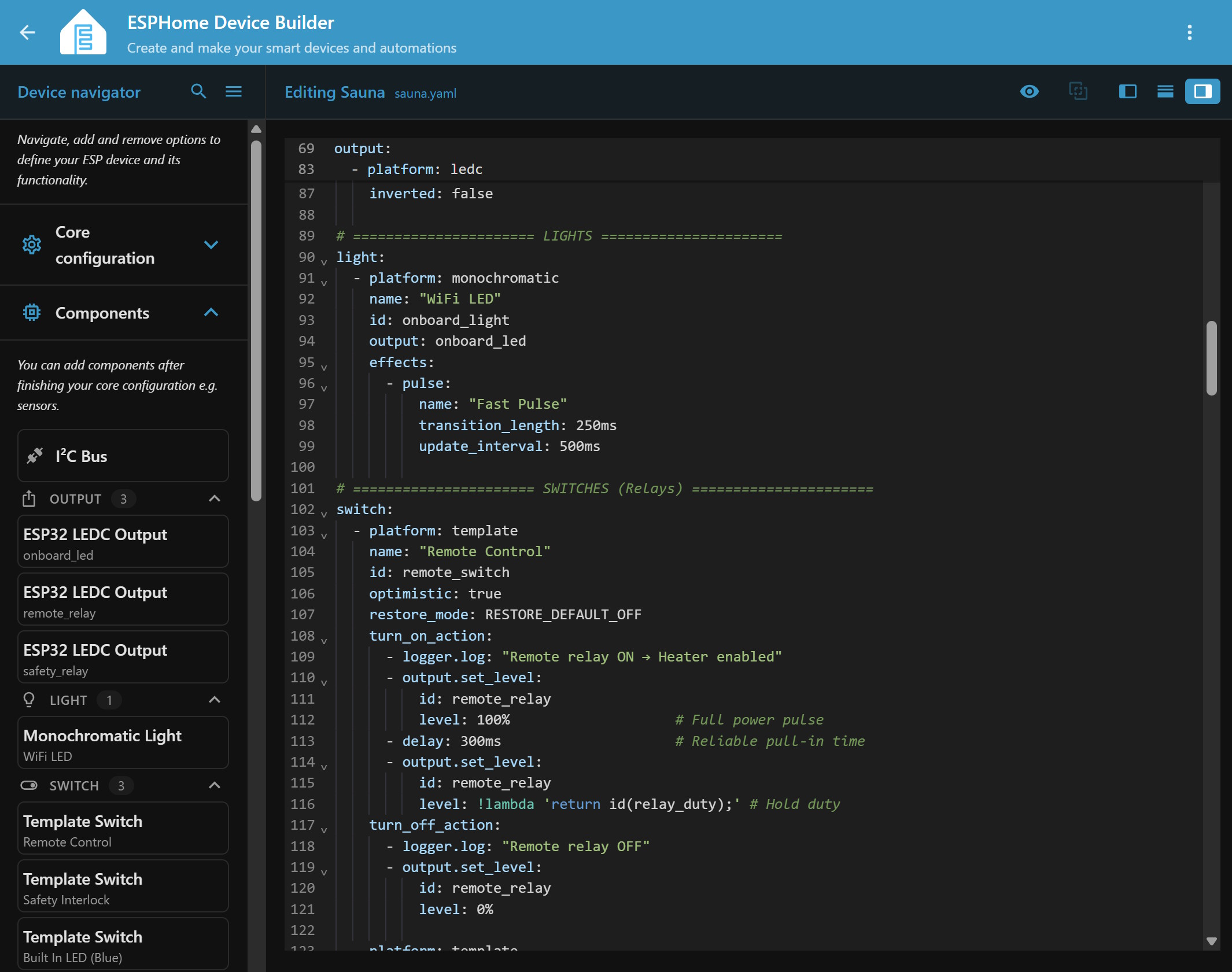This screenshot has height=972, width=1232.
Task: Fold the pulse block at line 96
Action: click(324, 388)
